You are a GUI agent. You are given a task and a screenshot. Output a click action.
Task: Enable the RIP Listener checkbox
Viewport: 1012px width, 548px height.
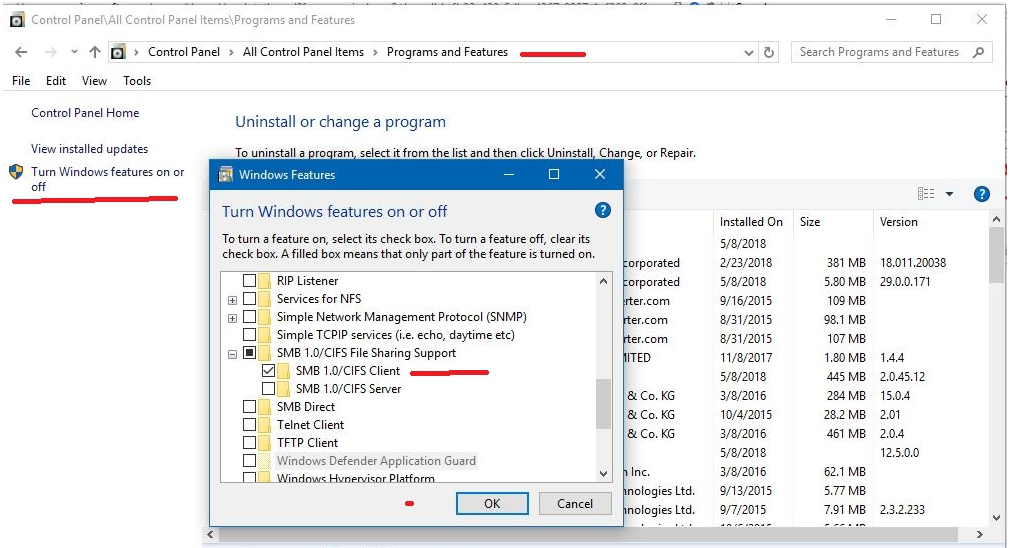(x=249, y=281)
